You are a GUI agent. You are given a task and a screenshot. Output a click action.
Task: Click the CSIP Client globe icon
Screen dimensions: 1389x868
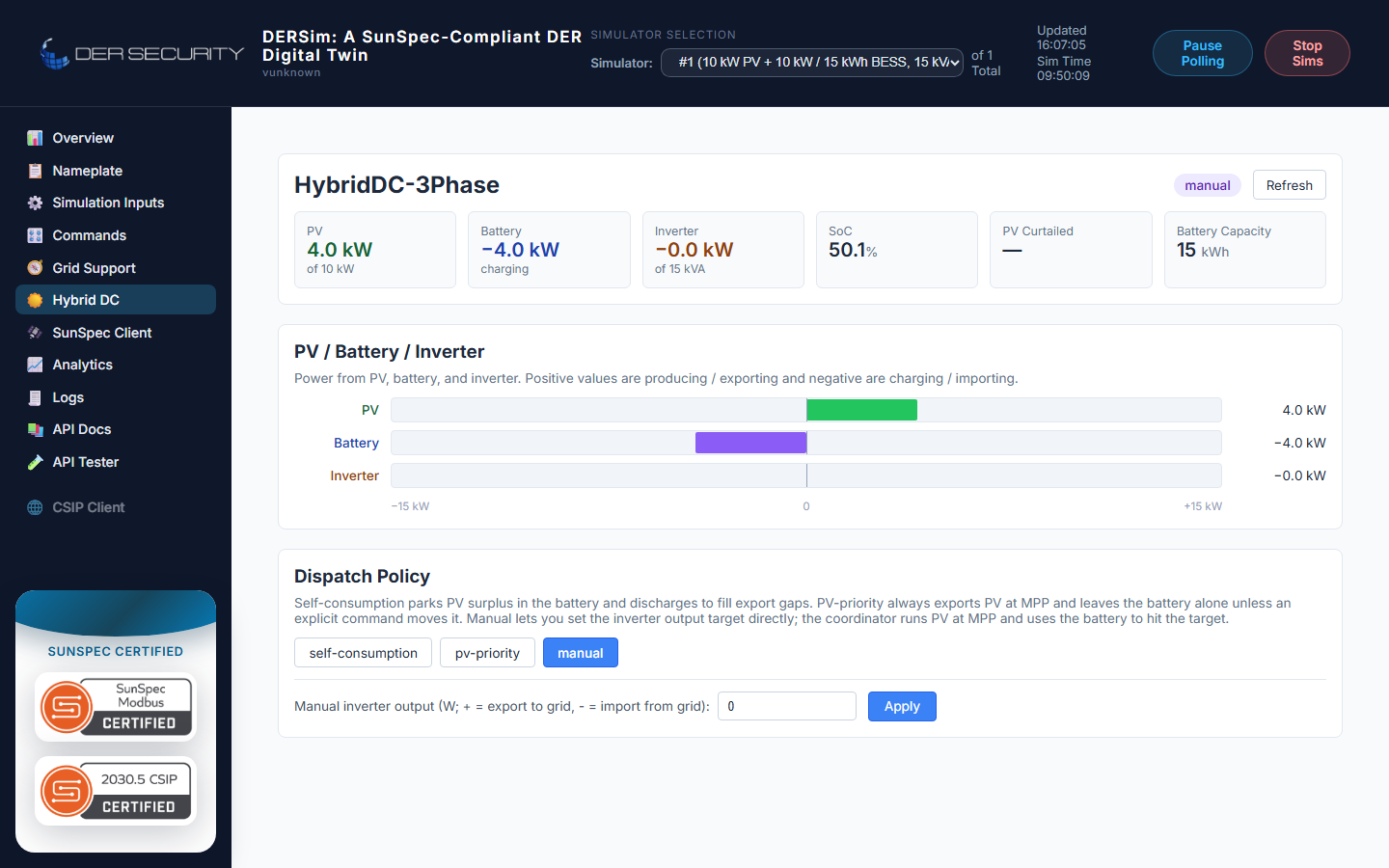pyautogui.click(x=35, y=507)
